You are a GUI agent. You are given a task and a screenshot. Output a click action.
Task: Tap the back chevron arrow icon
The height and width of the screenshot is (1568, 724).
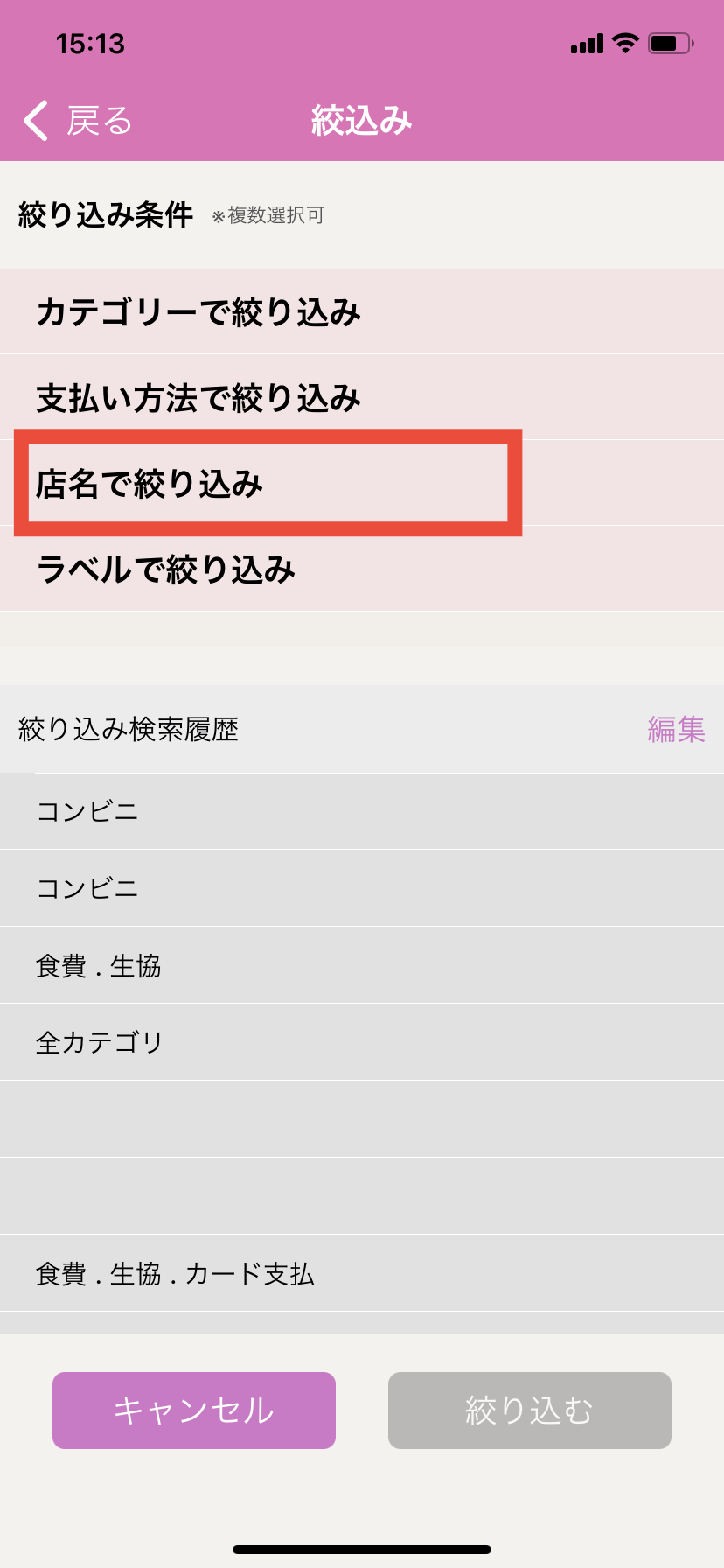point(36,121)
